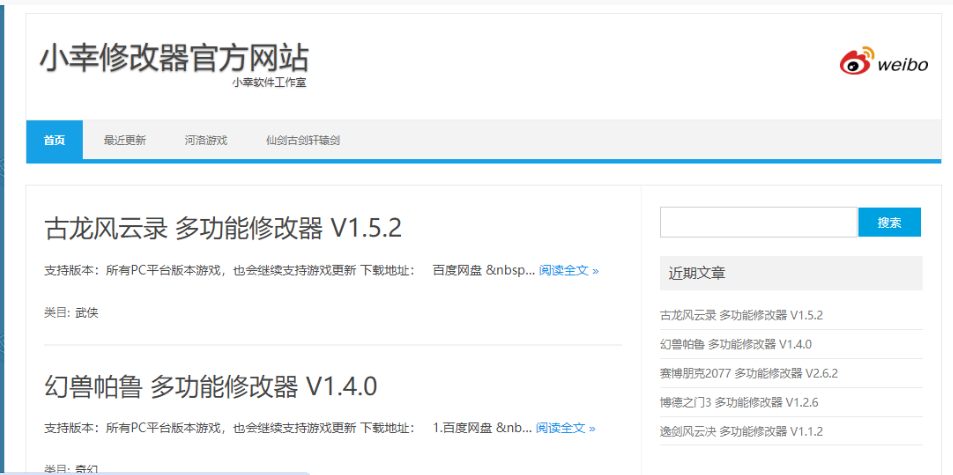
Task: Click the 奇幻 category link
Action: pos(87,468)
